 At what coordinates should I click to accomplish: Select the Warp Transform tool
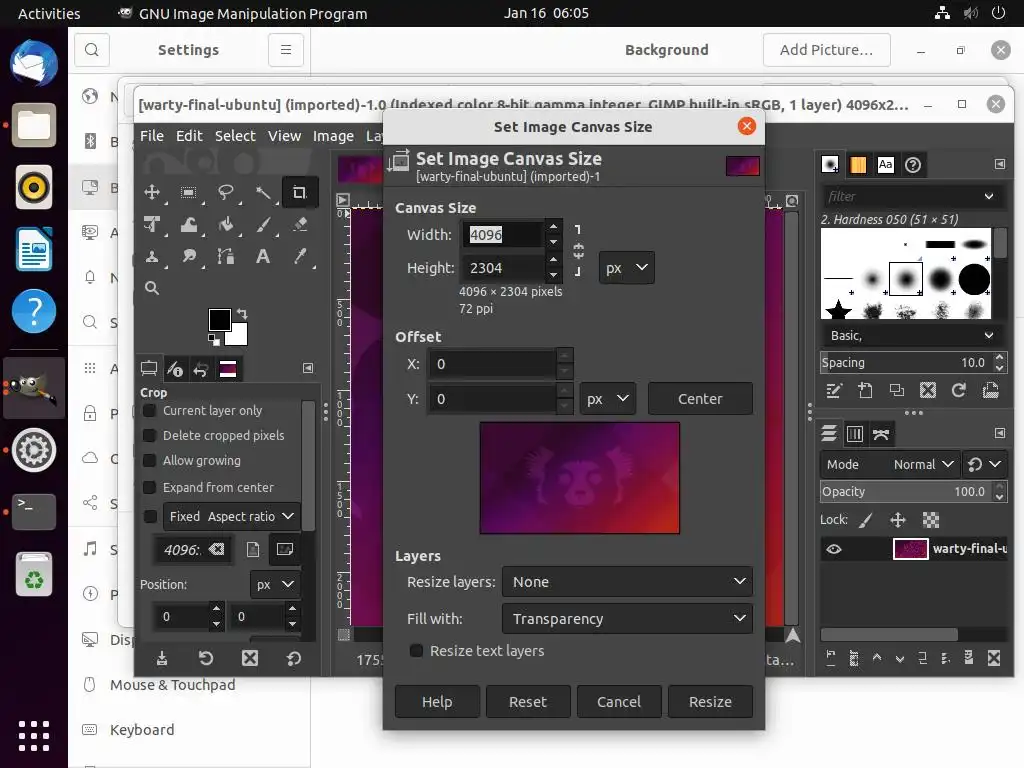tap(189, 225)
